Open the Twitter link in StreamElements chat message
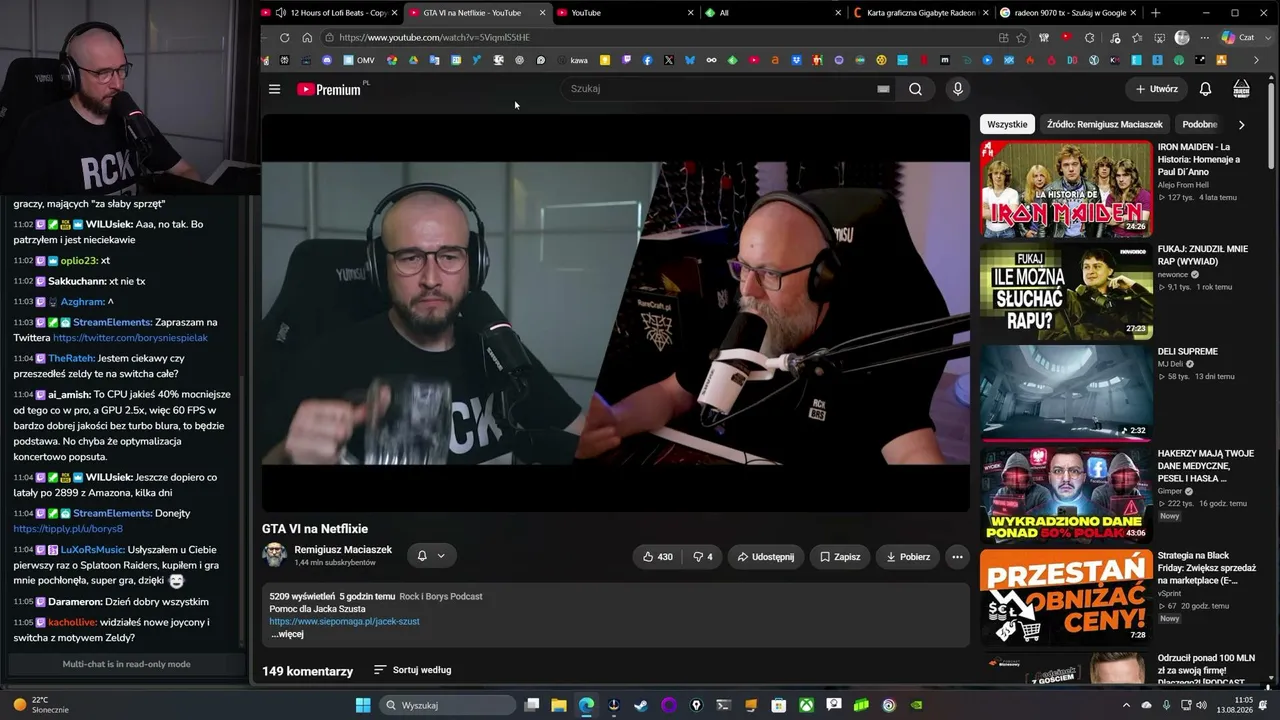 [131, 338]
